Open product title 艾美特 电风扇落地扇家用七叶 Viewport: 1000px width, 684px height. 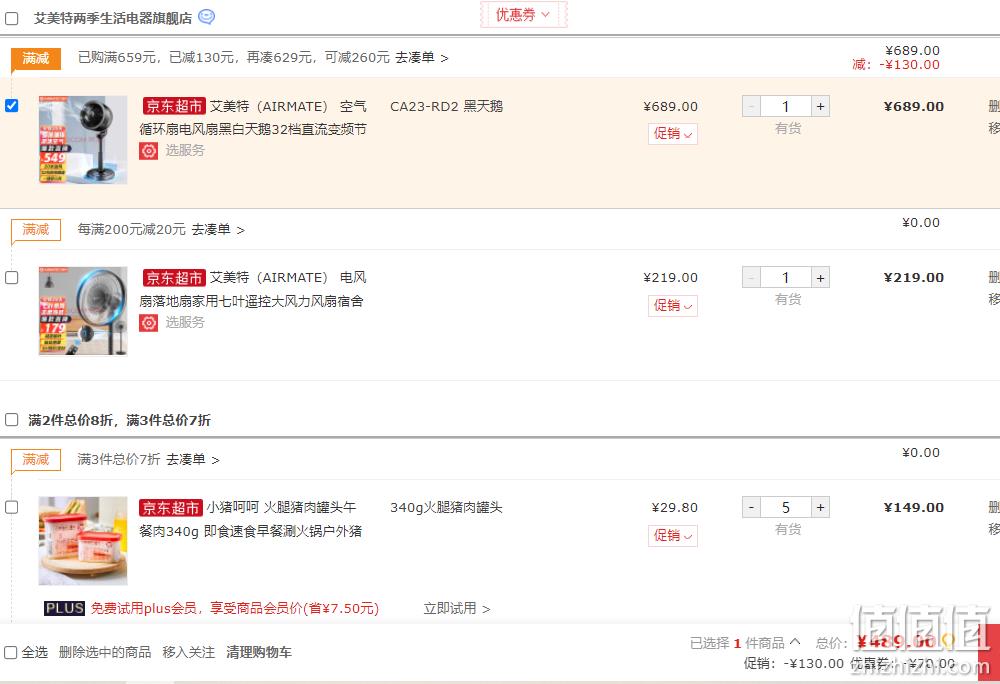tap(253, 289)
